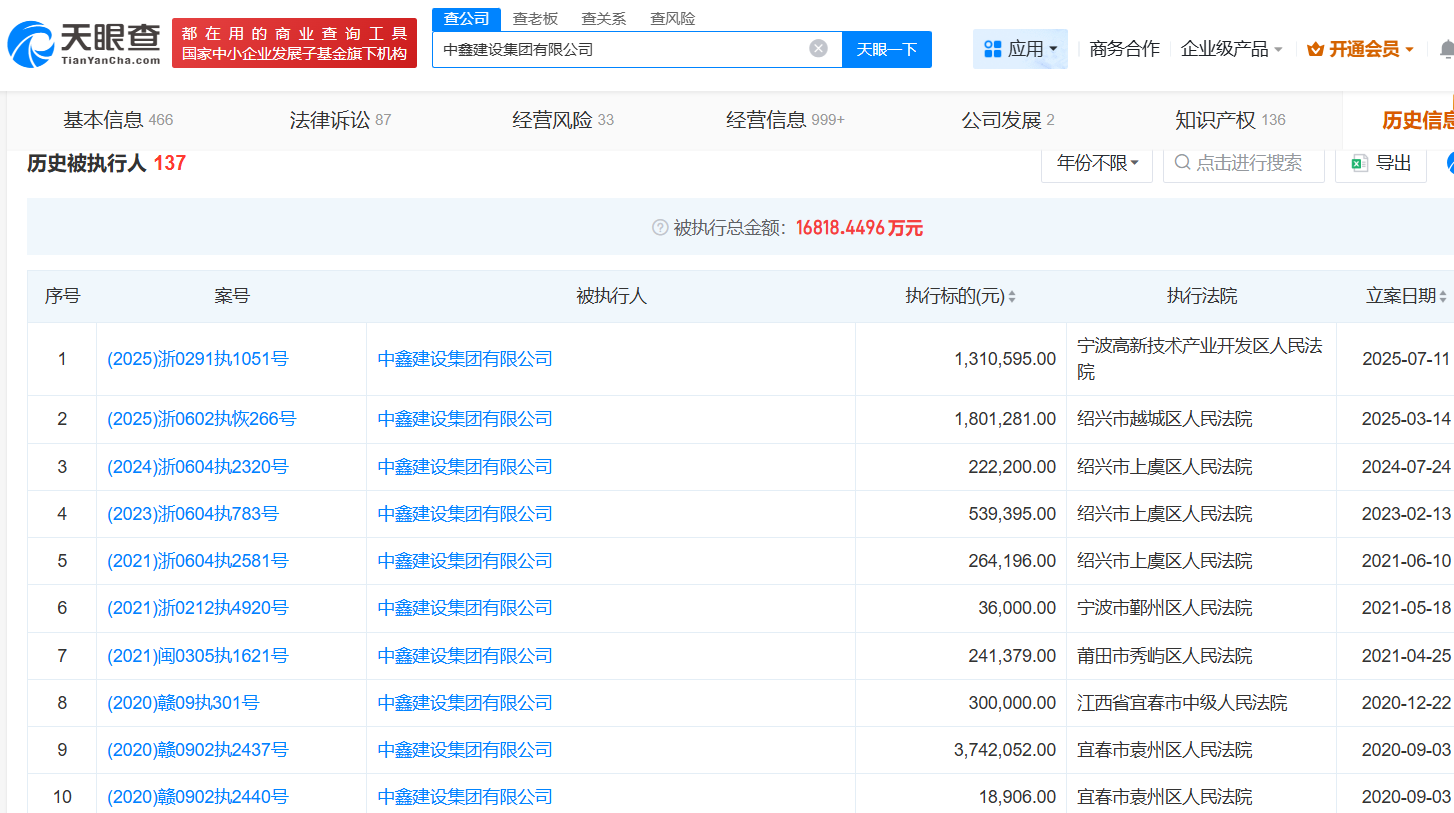The image size is (1454, 813).
Task: Open the 知识产权 tab
Action: point(1229,120)
